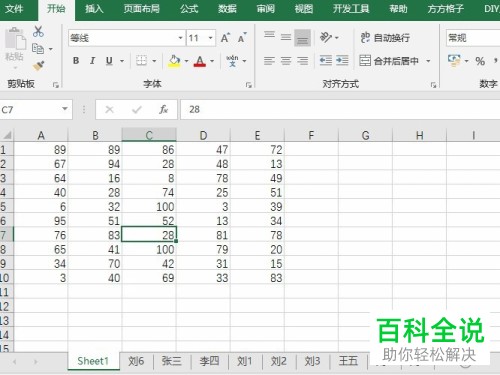500x375 pixels.
Task: Apply cell borders icon
Action: 141,61
